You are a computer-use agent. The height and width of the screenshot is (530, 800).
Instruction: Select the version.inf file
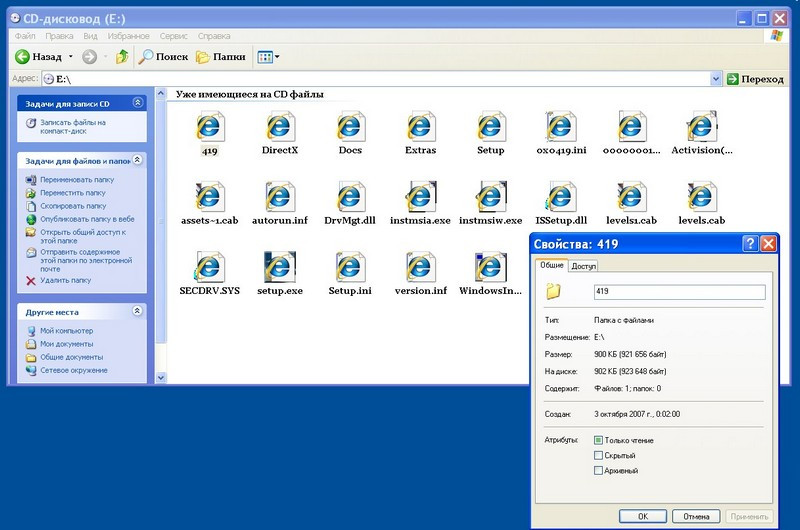pyautogui.click(x=420, y=268)
